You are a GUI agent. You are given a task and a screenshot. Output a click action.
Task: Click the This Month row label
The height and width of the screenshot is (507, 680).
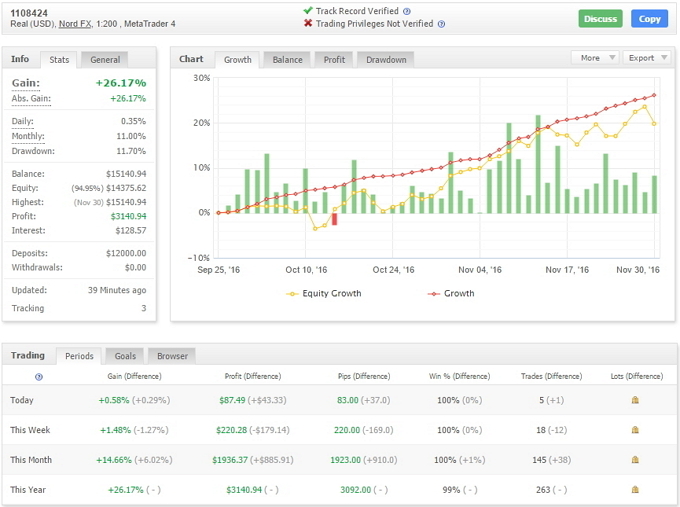click(31, 460)
